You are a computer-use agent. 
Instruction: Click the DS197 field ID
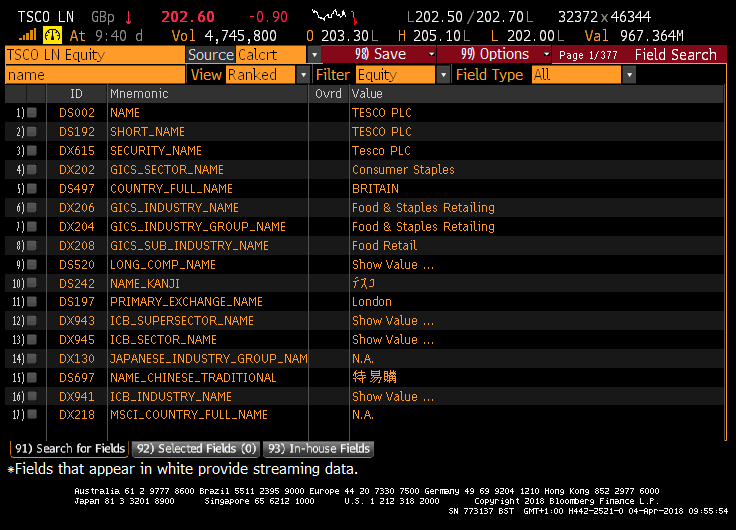coord(77,302)
